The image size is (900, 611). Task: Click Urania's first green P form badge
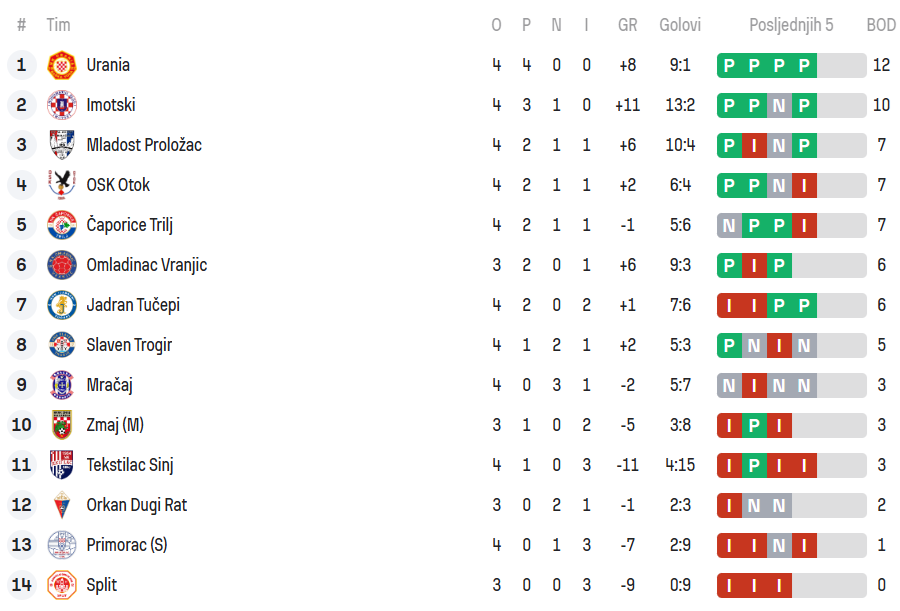(x=729, y=66)
